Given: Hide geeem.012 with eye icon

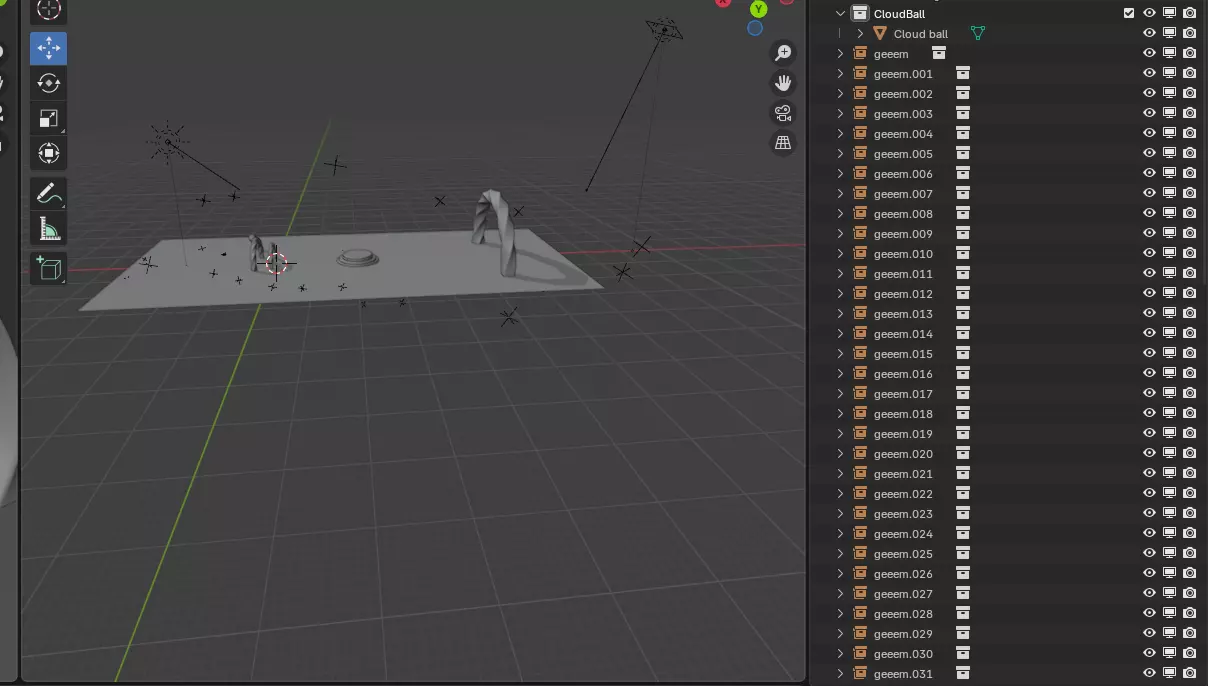Looking at the screenshot, I should pos(1150,294).
